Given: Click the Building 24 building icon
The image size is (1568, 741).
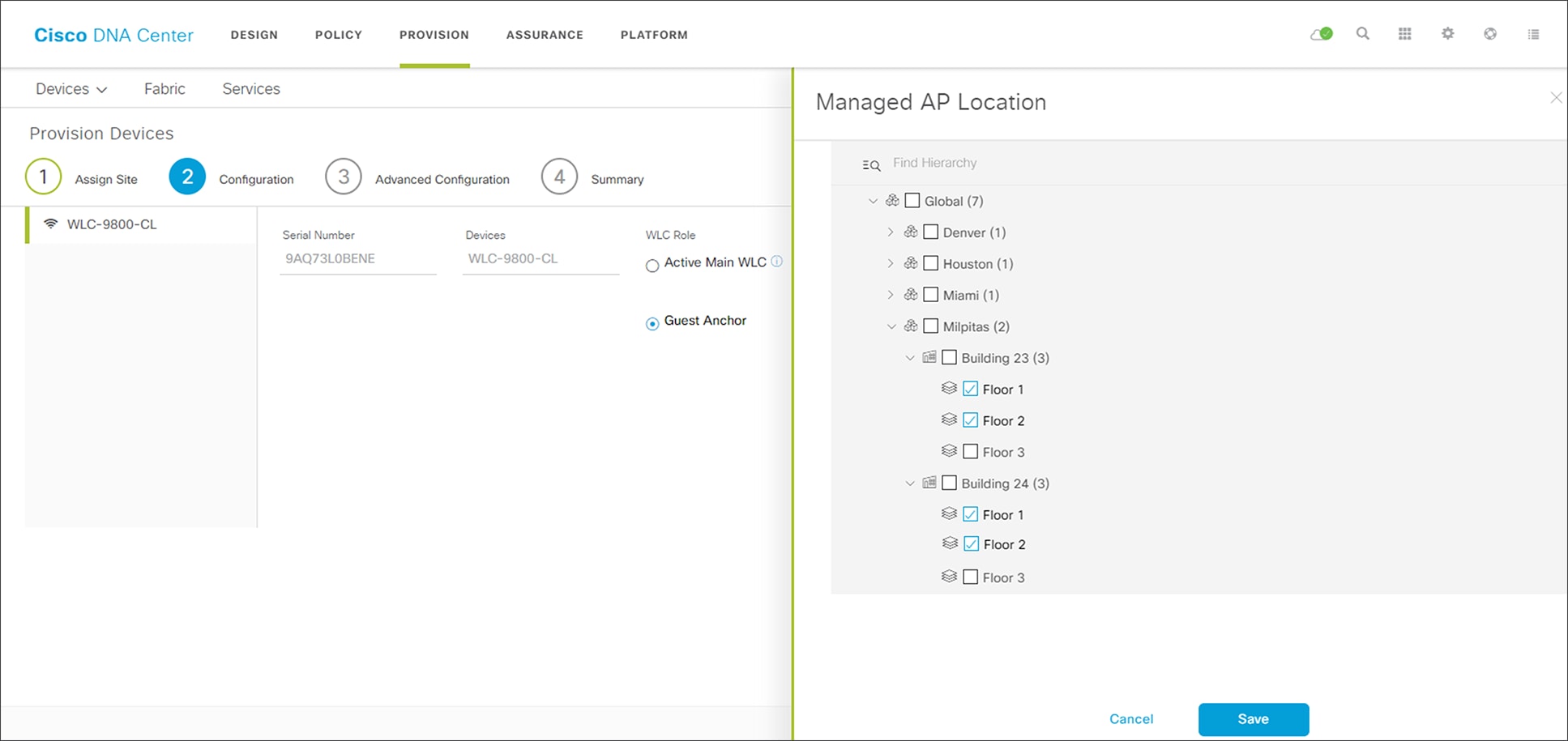Looking at the screenshot, I should click(929, 483).
